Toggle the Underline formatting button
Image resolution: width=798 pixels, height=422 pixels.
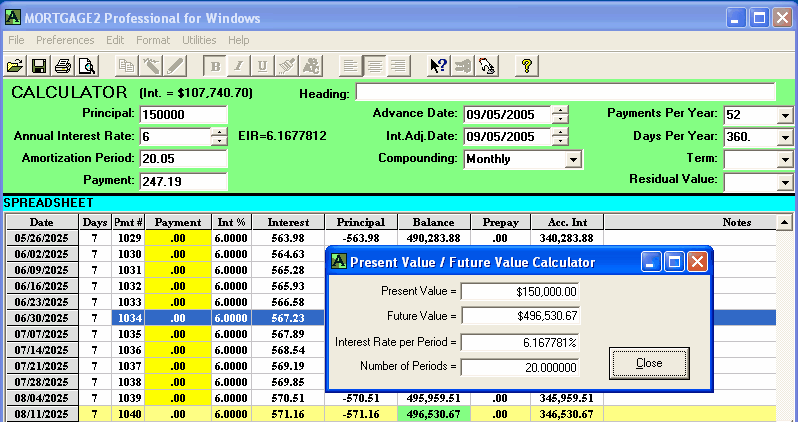click(263, 66)
